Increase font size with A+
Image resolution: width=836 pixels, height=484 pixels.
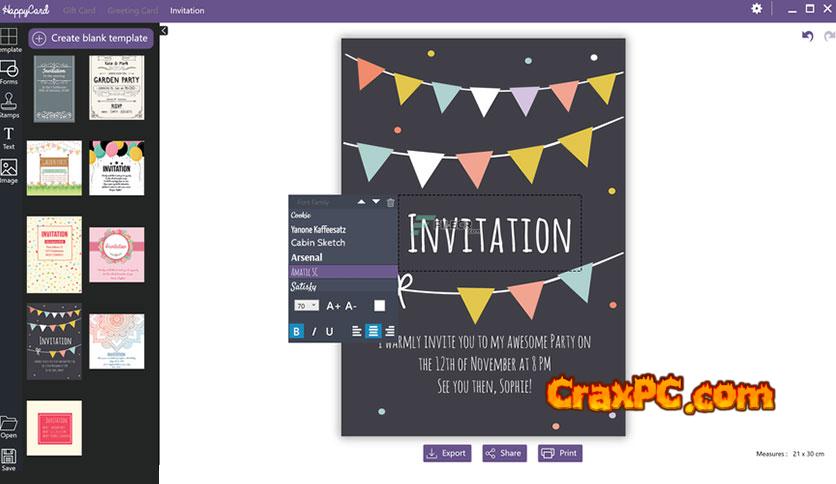pos(333,306)
